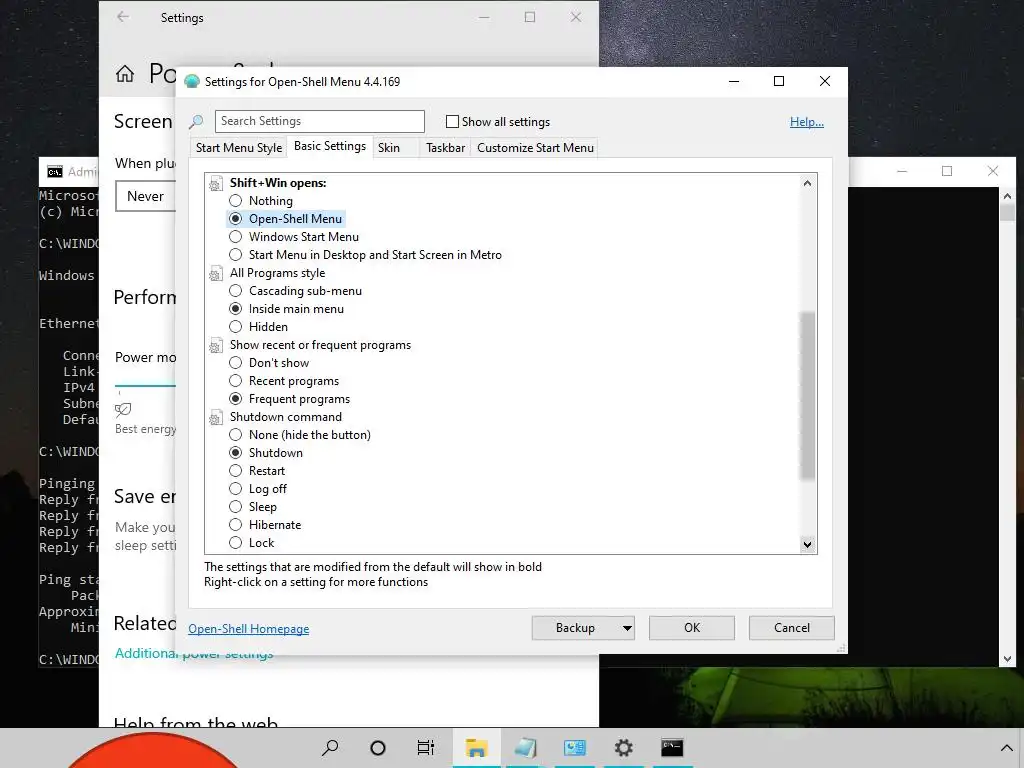1024x768 pixels.
Task: Set shutdown command to Hibernate
Action: [235, 525]
